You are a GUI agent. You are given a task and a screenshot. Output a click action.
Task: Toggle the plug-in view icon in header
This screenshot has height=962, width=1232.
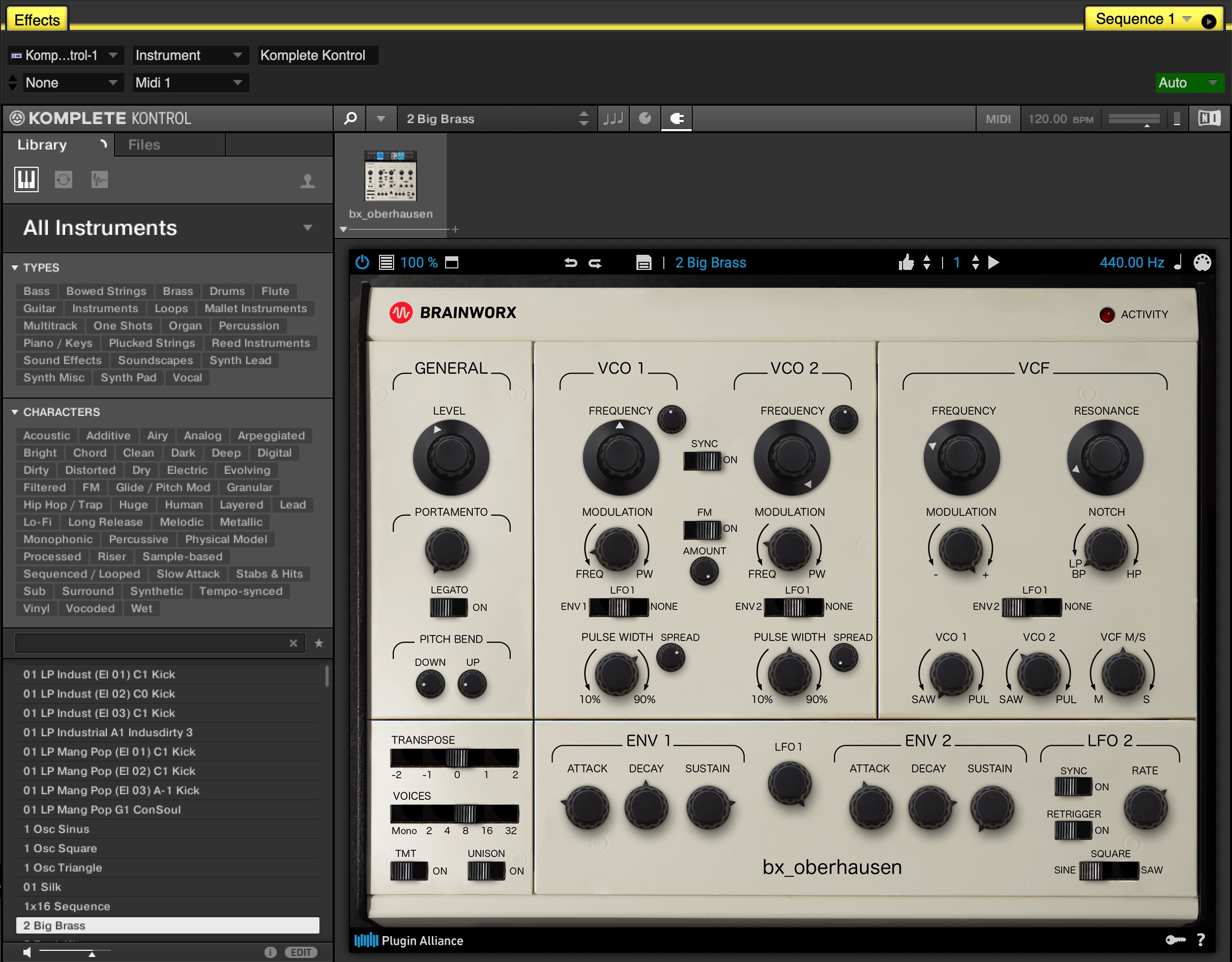point(677,118)
